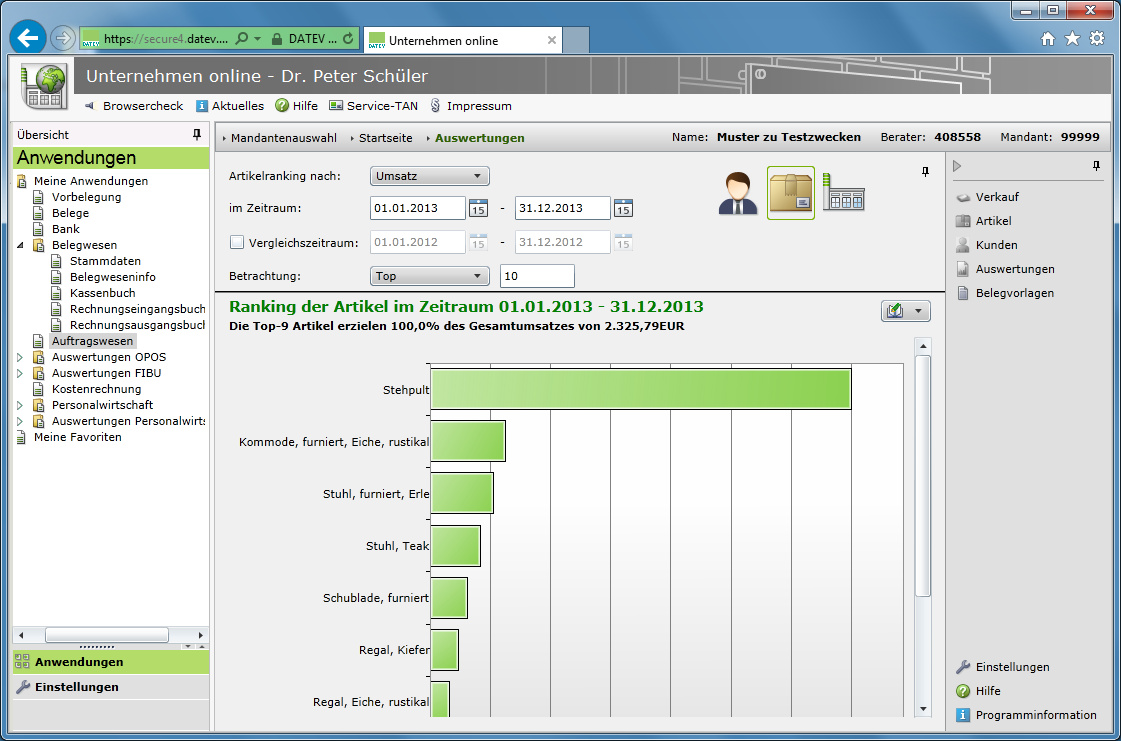Click the Unternehmen online globe logo
The image size is (1121, 741).
click(x=44, y=87)
